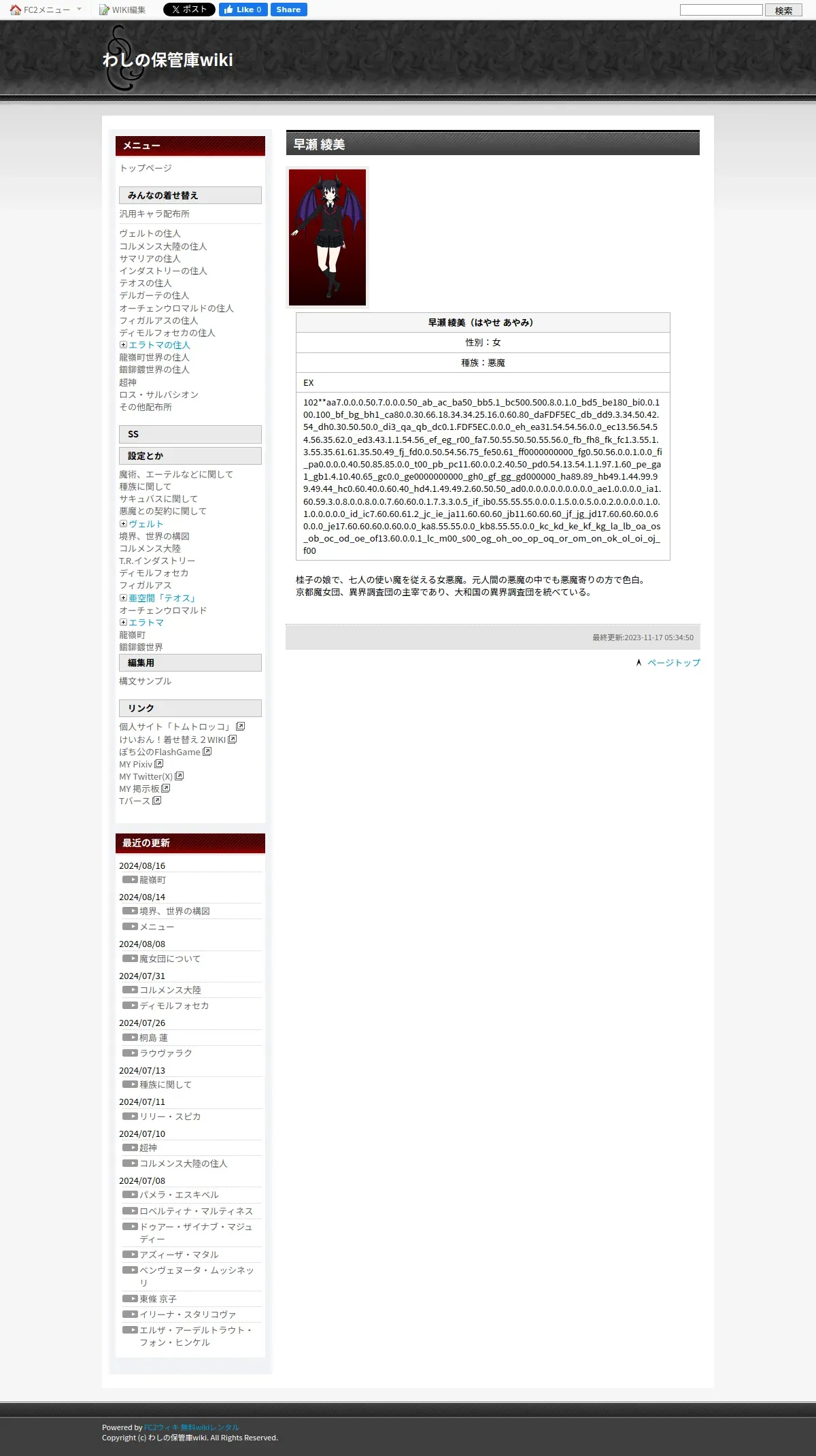Open 構文サンプル under 編集用
This screenshot has height=1456, width=816.
[145, 681]
